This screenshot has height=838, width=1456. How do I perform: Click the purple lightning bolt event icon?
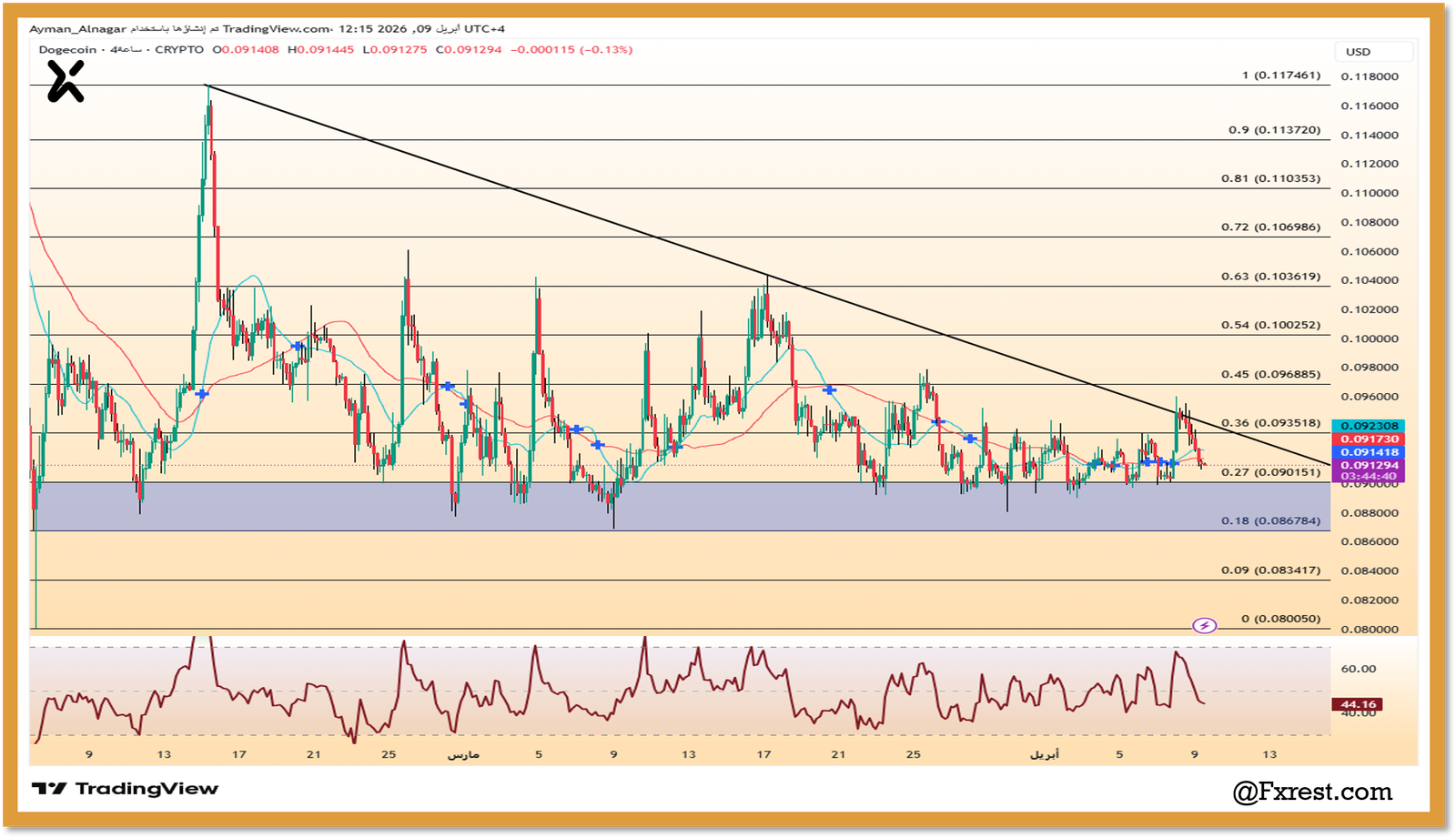tap(1204, 626)
